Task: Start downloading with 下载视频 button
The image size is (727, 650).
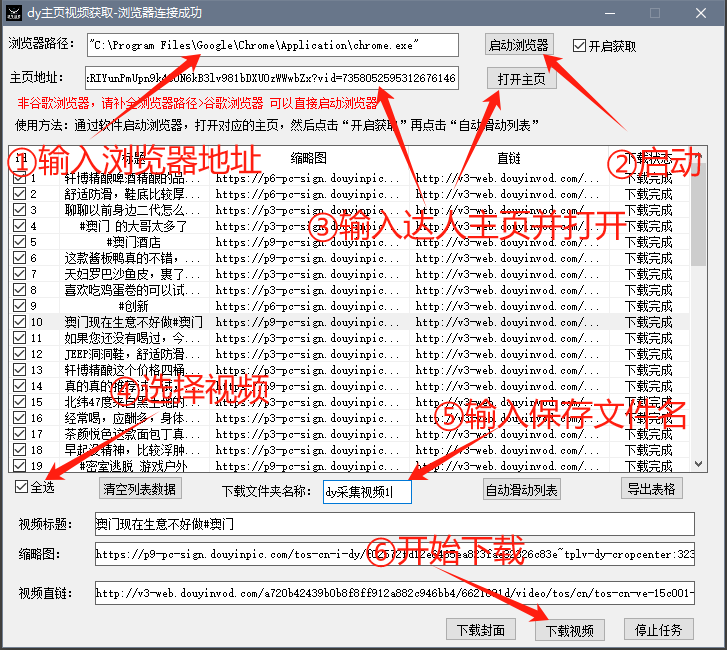Action: [x=570, y=630]
